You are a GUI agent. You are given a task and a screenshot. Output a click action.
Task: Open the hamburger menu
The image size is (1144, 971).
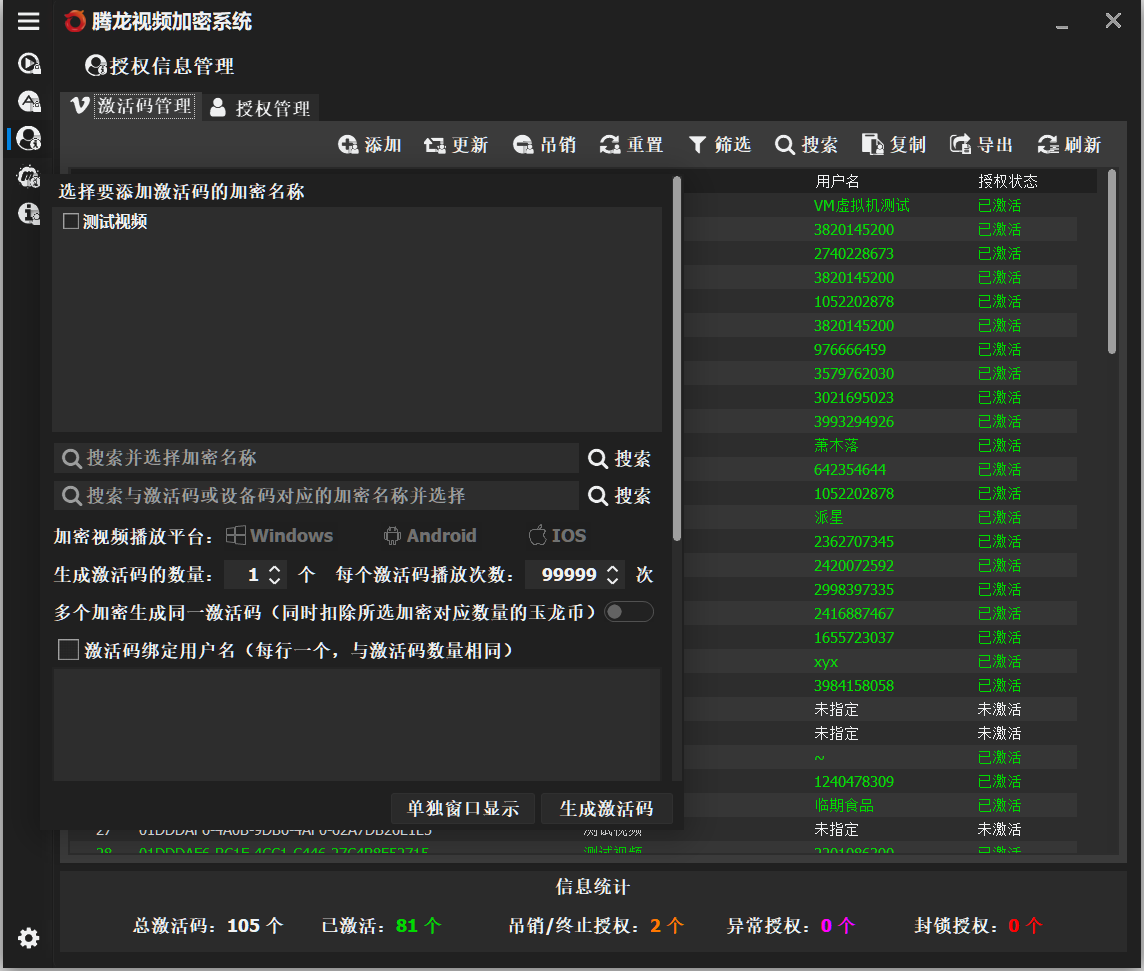pyautogui.click(x=28, y=21)
